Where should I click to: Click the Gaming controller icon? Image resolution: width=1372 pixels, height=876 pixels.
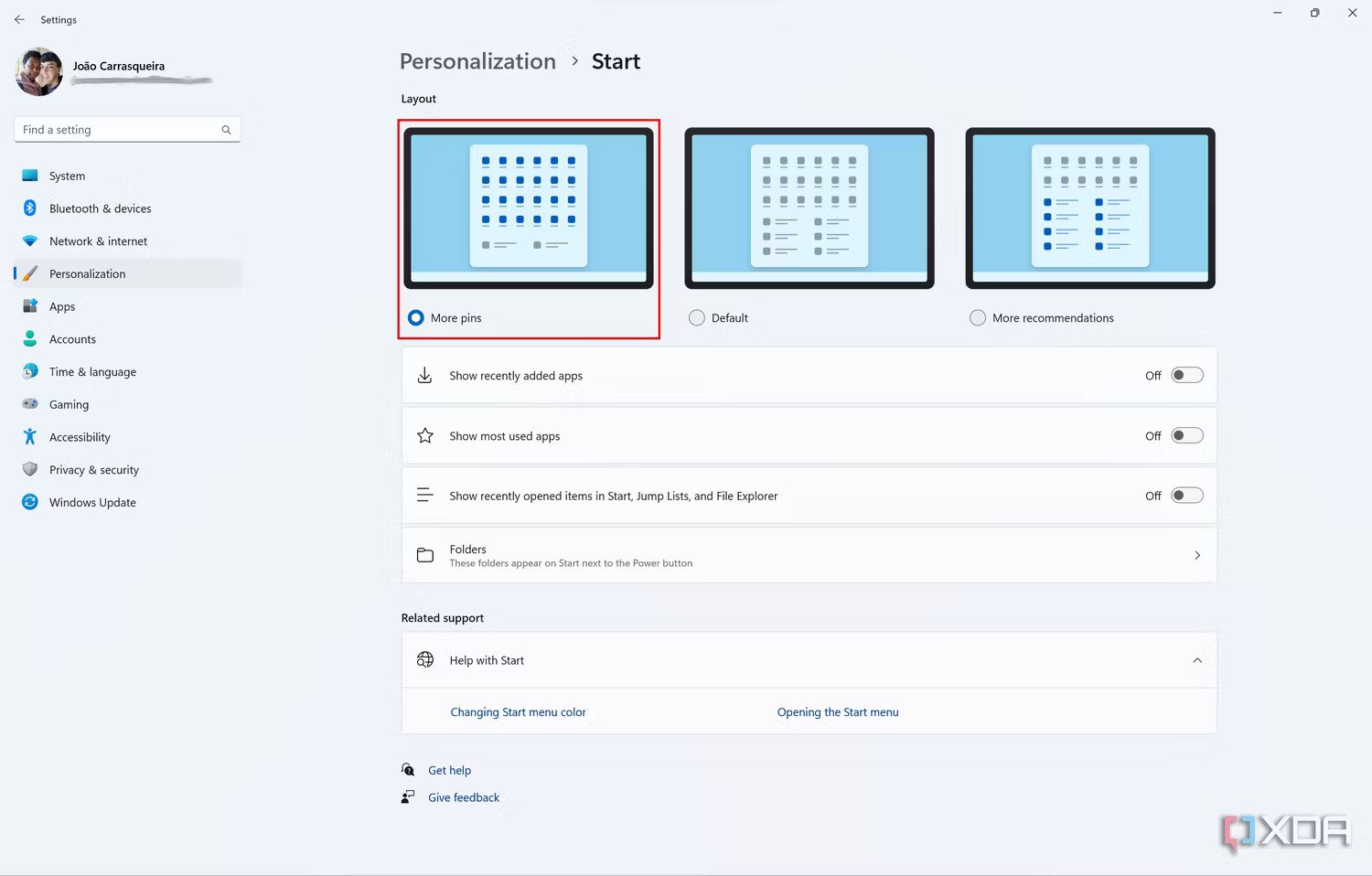point(30,404)
